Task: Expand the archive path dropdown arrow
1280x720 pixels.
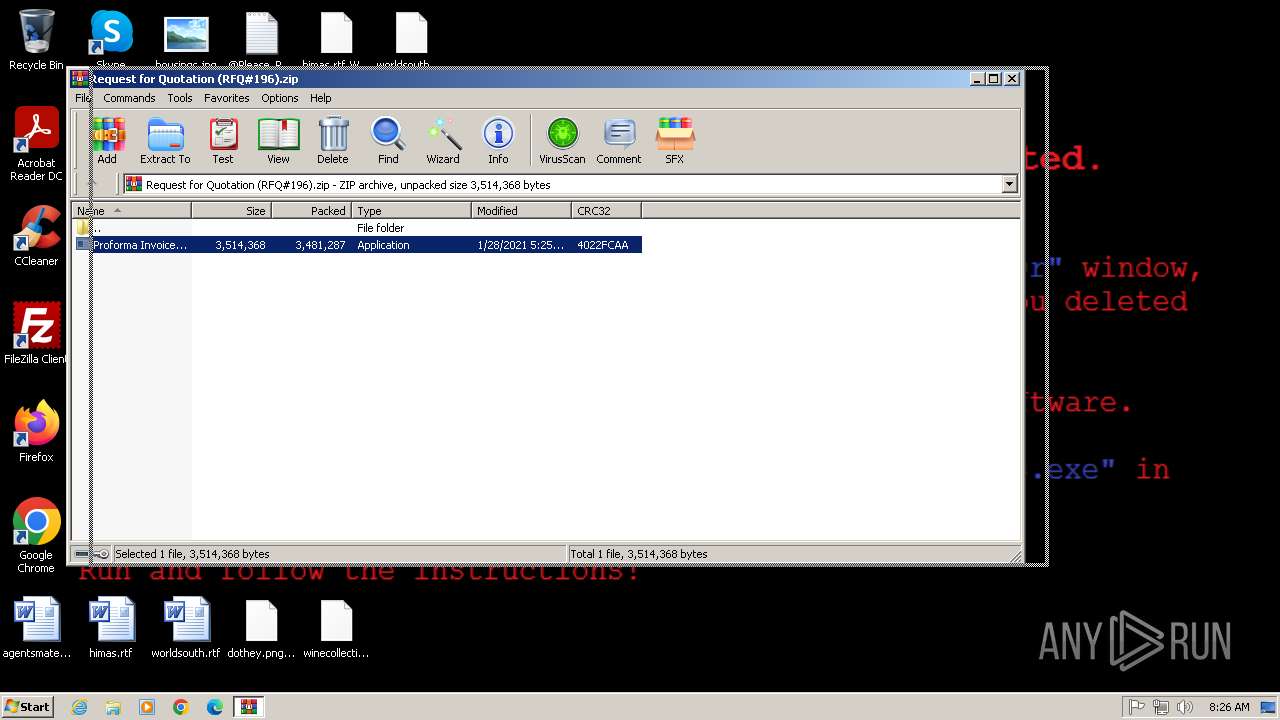Action: (1009, 184)
